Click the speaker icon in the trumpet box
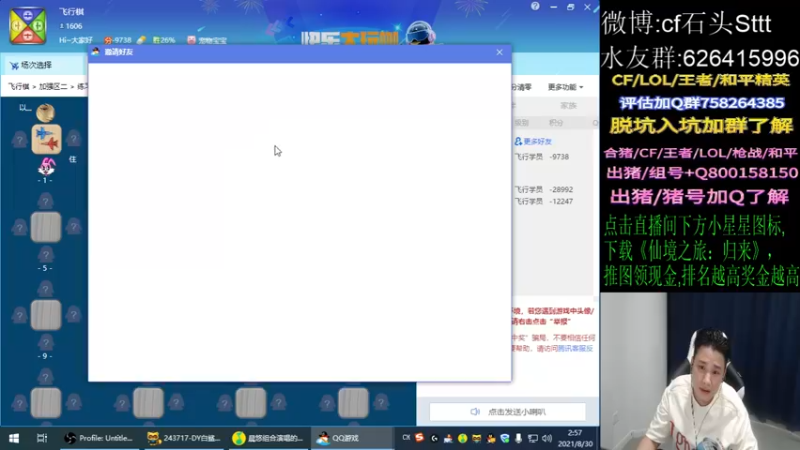Image resolution: width=800 pixels, height=450 pixels. pyautogui.click(x=475, y=412)
